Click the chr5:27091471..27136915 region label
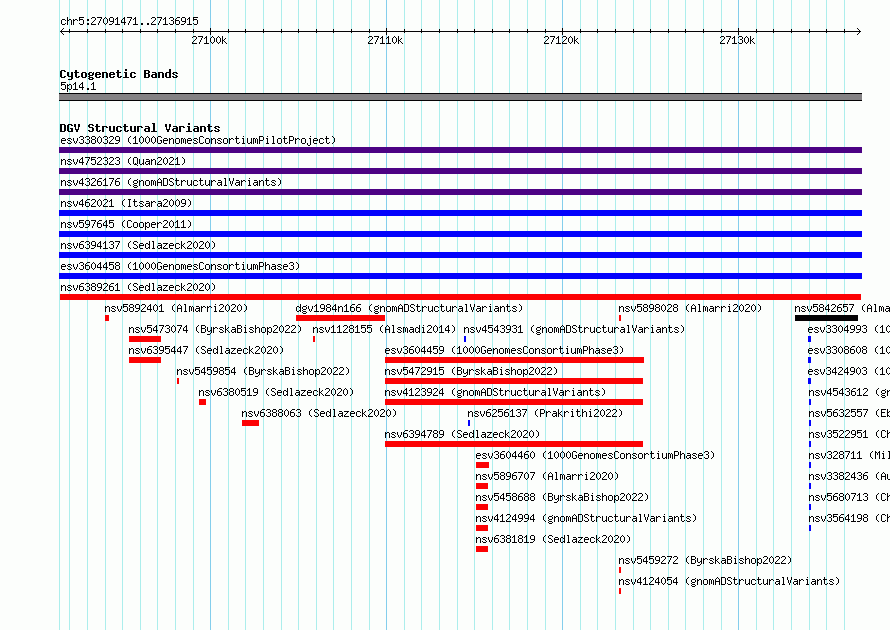 click(129, 21)
